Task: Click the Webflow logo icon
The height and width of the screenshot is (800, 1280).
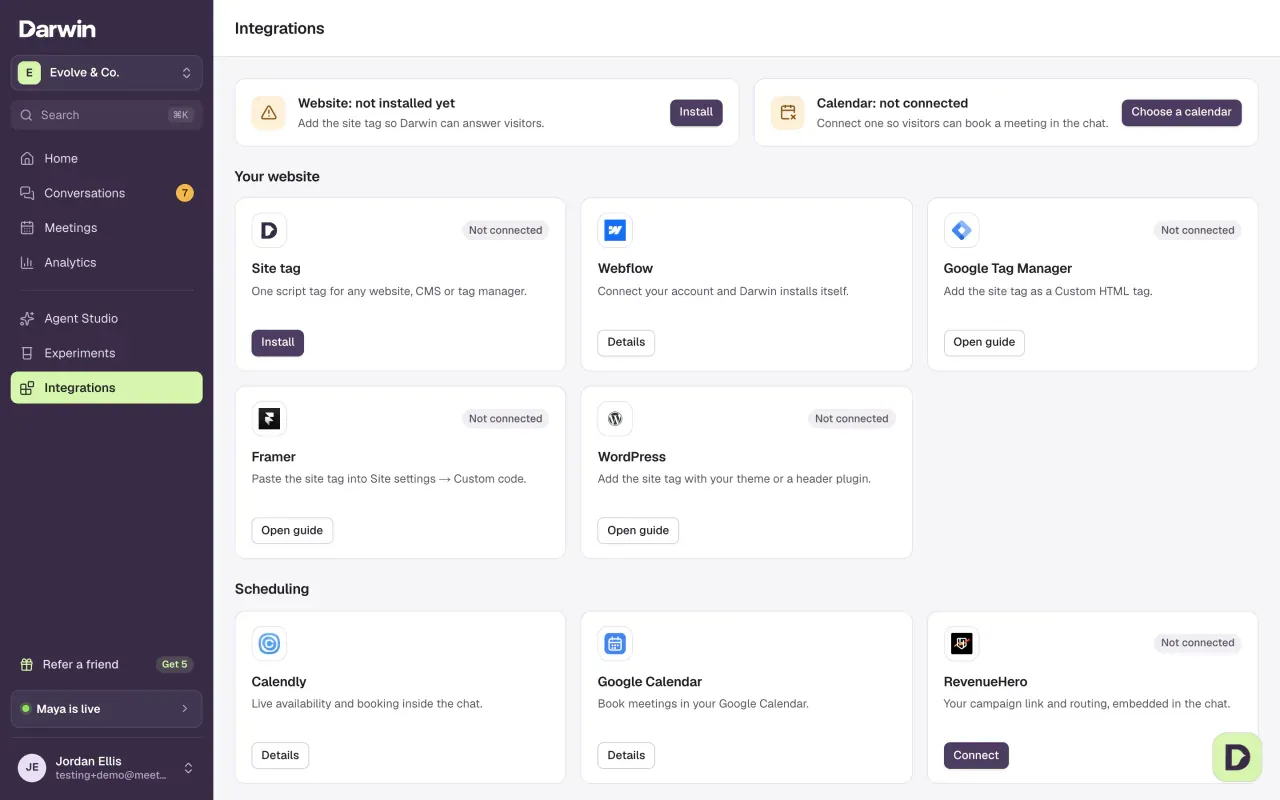Action: click(x=615, y=230)
